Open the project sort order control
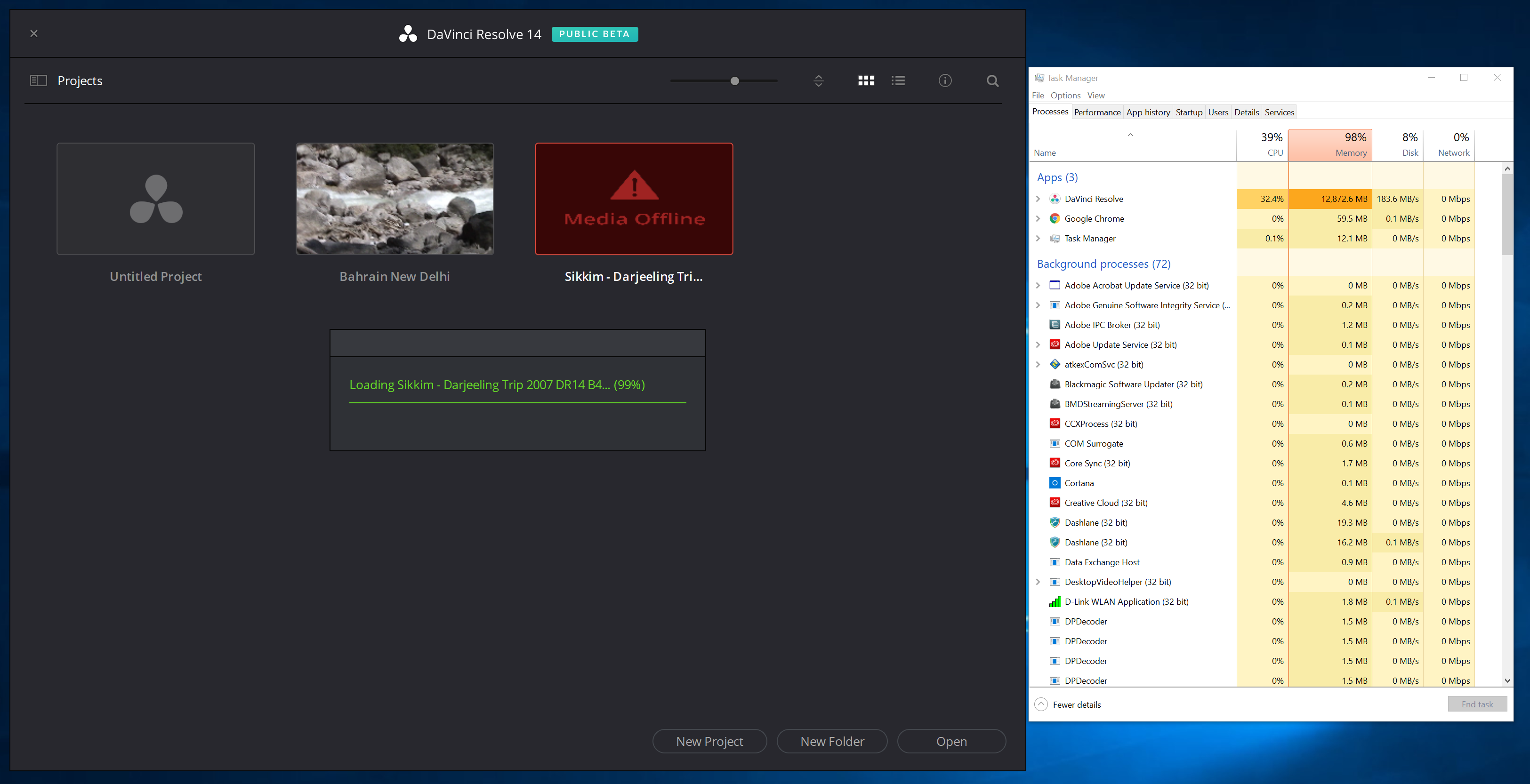1530x784 pixels. [x=818, y=80]
